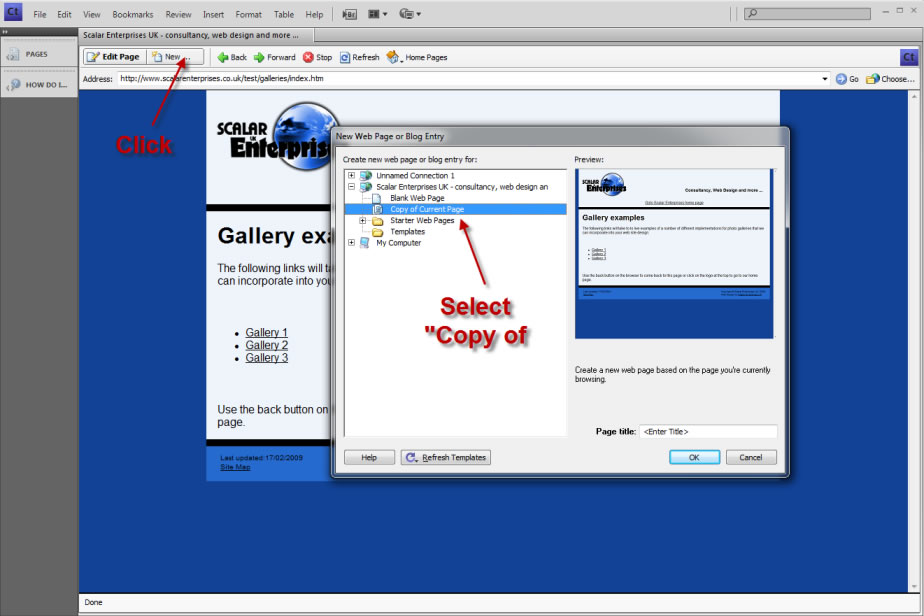Click the Ct icon at toolbar right
This screenshot has width=924, height=616.
[x=909, y=57]
